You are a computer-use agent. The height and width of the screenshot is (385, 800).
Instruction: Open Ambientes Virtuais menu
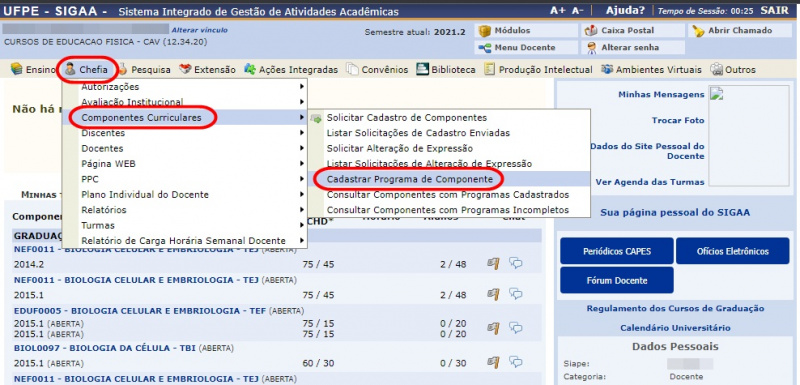[x=651, y=70]
